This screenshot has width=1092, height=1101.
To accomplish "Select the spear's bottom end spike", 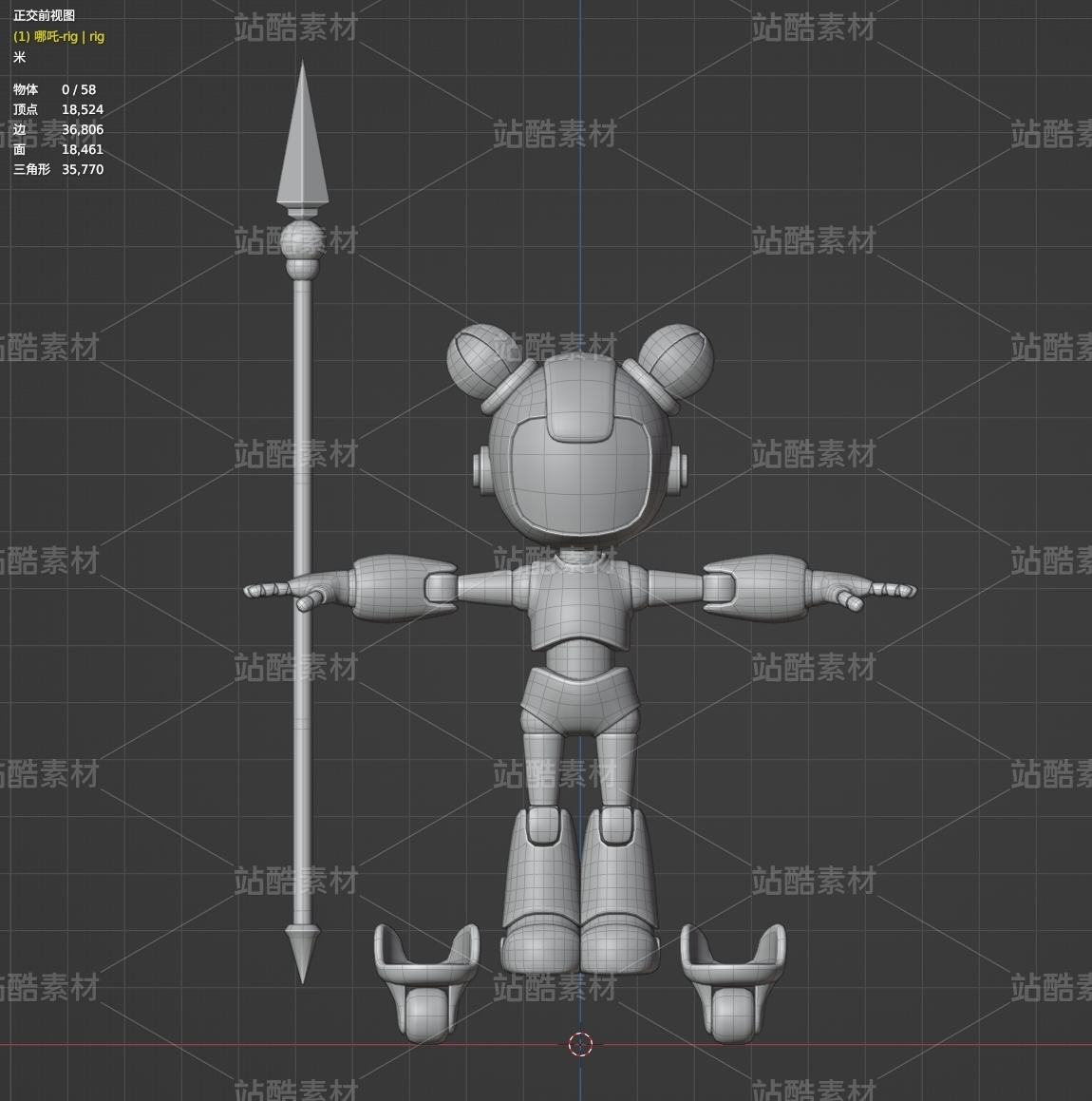I will click(303, 954).
